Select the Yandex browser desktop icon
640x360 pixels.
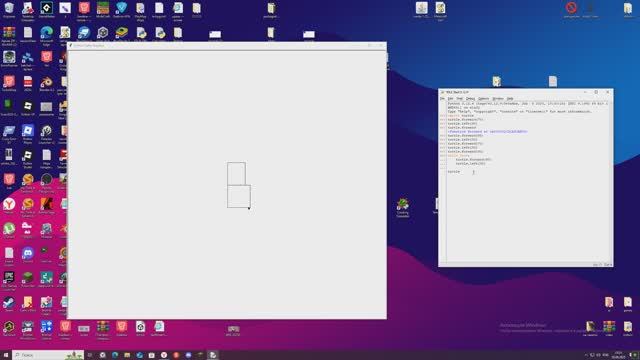pos(9,206)
